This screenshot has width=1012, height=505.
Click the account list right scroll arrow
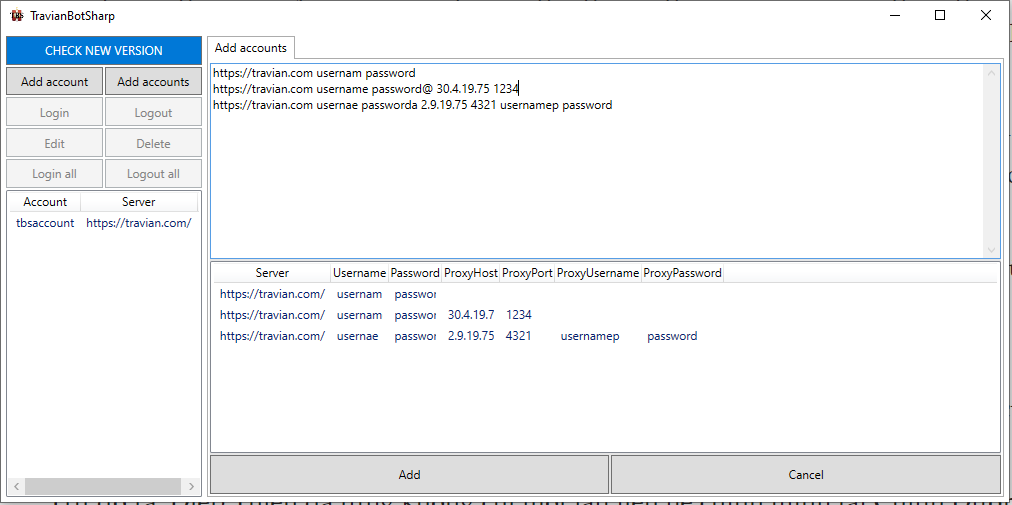click(192, 486)
